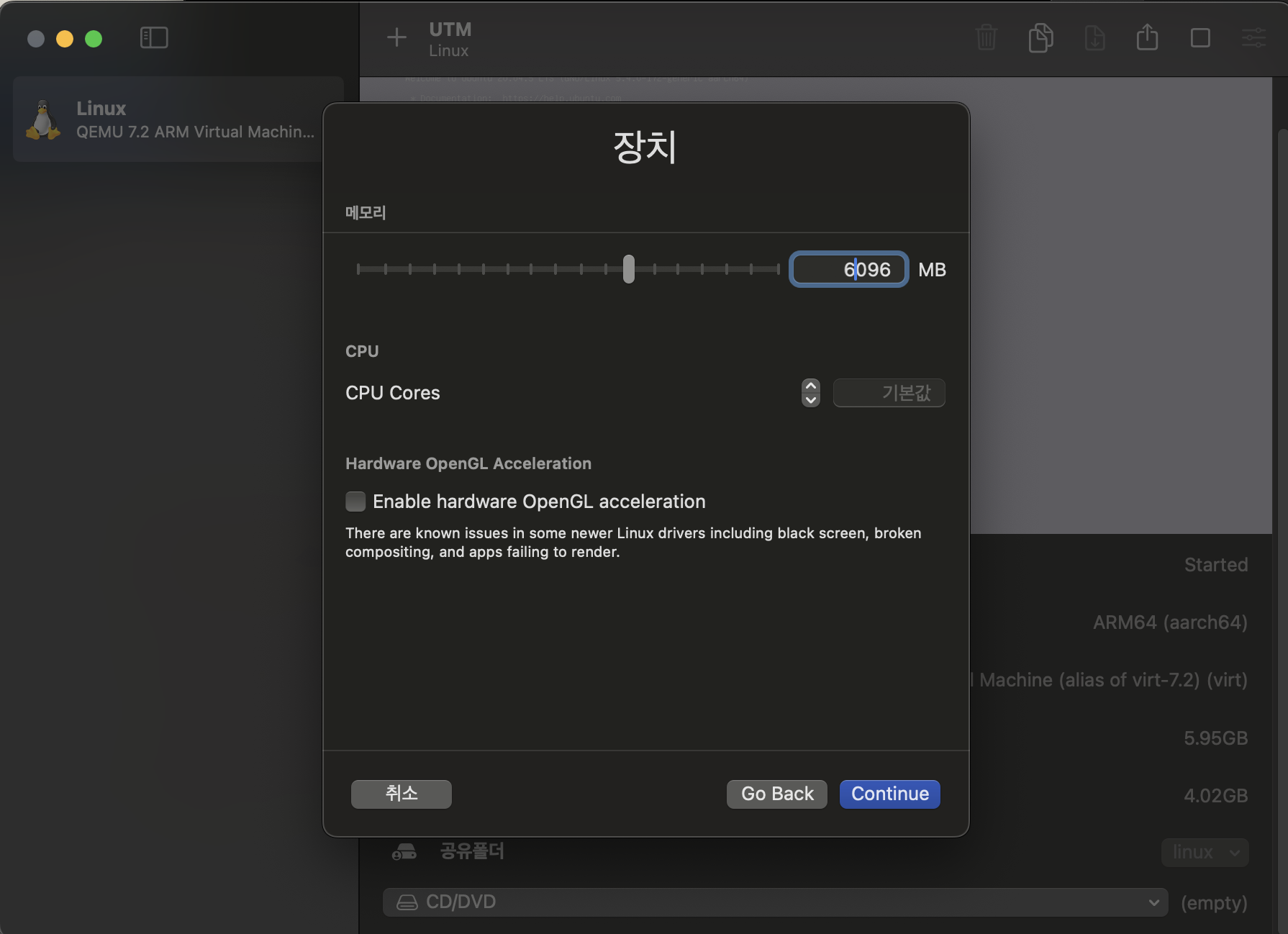Enable hardware OpenGL acceleration checkbox
The image size is (1288, 934).
coord(355,502)
